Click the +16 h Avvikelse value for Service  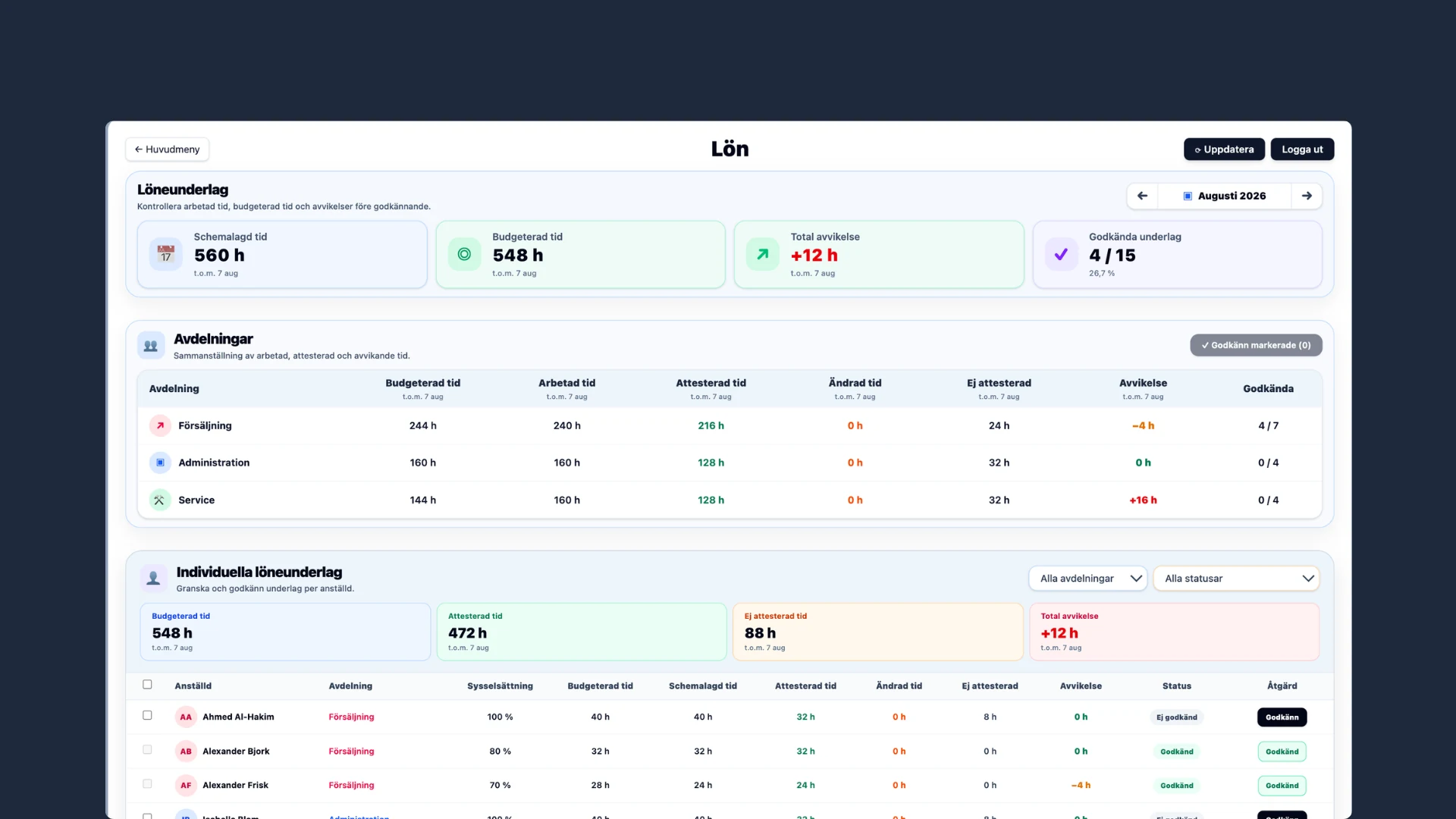click(x=1143, y=500)
